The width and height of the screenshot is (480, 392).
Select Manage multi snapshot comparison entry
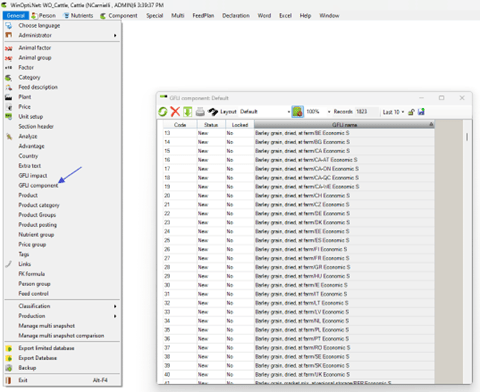pyautogui.click(x=61, y=336)
